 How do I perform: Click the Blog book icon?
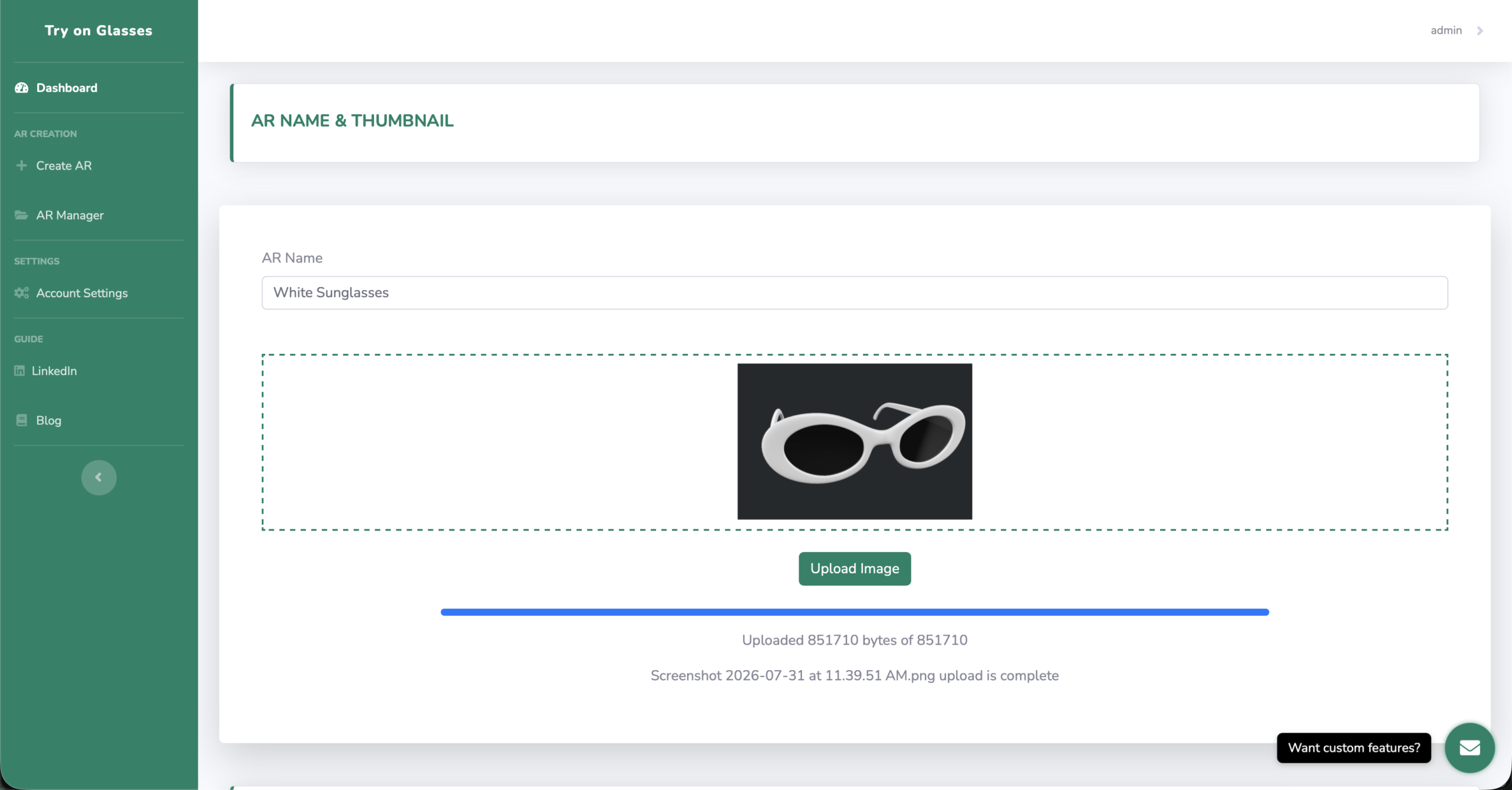(21, 421)
